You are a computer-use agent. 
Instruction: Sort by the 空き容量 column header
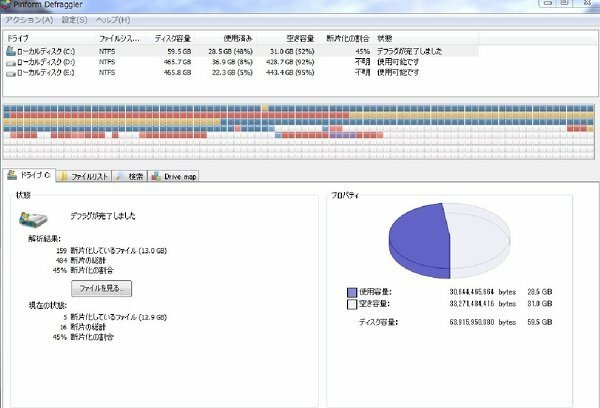pos(286,38)
